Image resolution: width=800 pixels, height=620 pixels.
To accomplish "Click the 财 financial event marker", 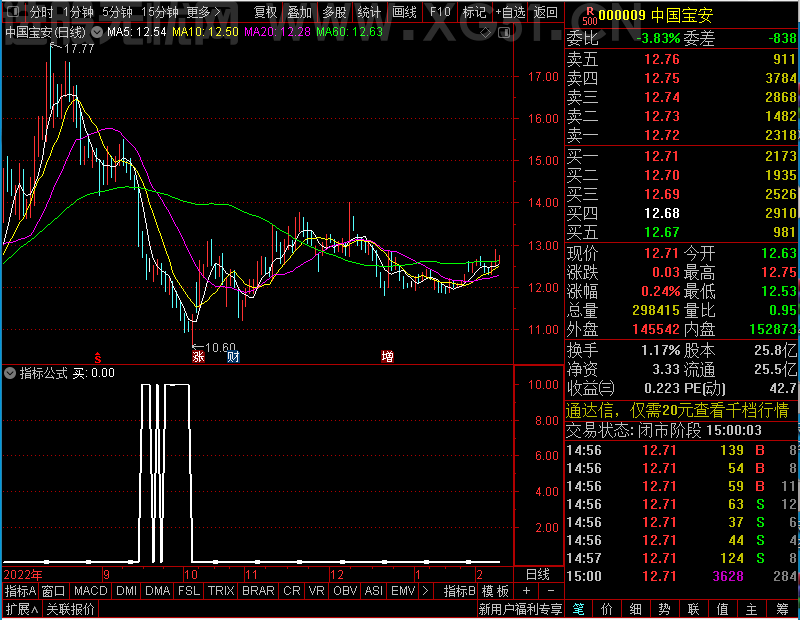I will (x=233, y=357).
